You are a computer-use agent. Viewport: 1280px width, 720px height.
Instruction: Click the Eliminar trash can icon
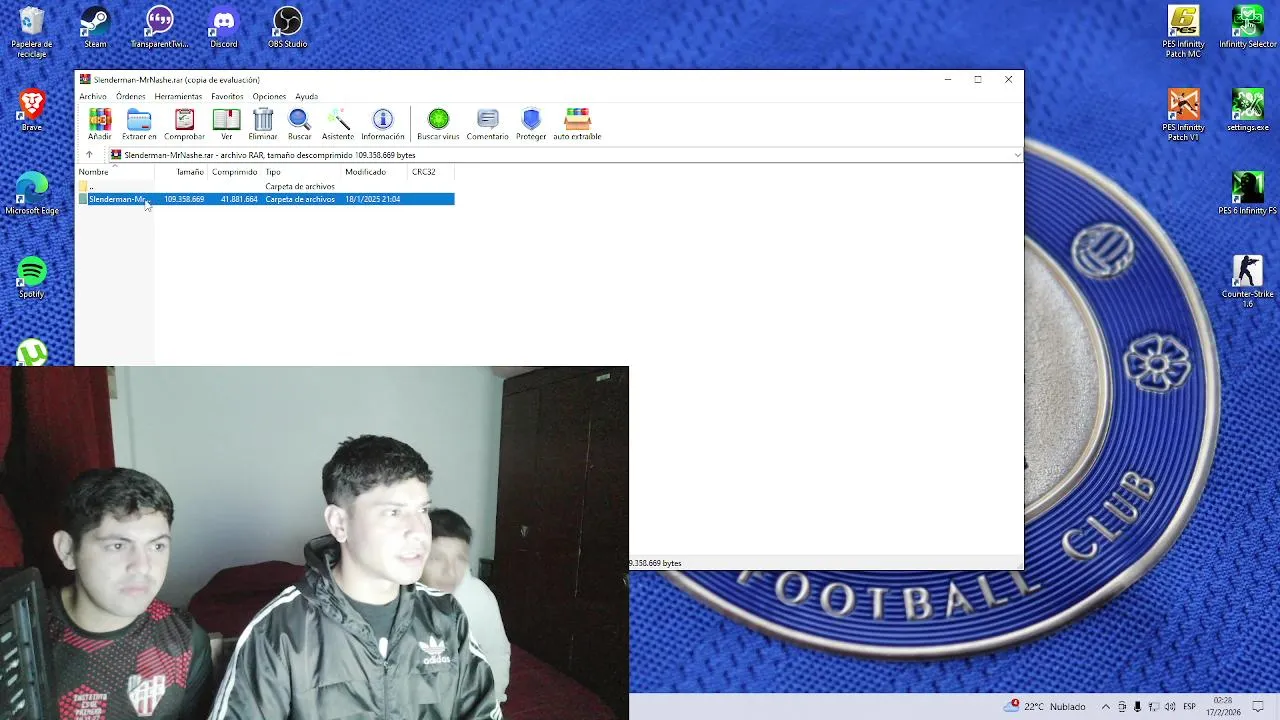click(x=263, y=124)
